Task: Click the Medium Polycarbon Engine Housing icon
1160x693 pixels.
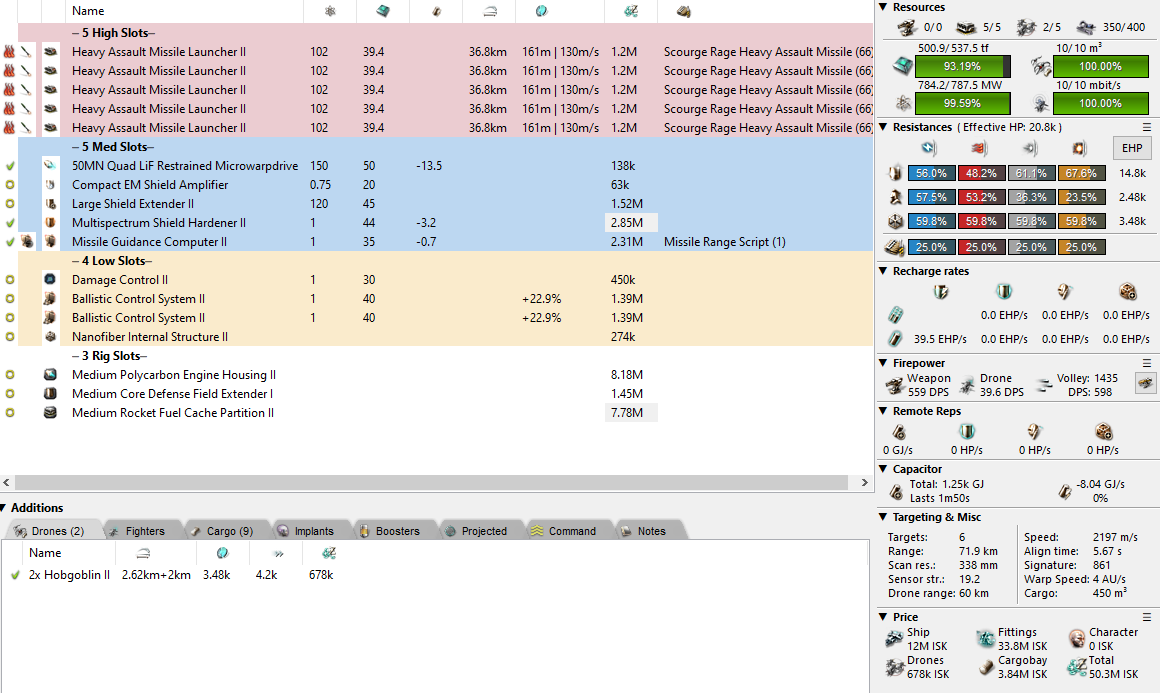Action: pos(50,375)
